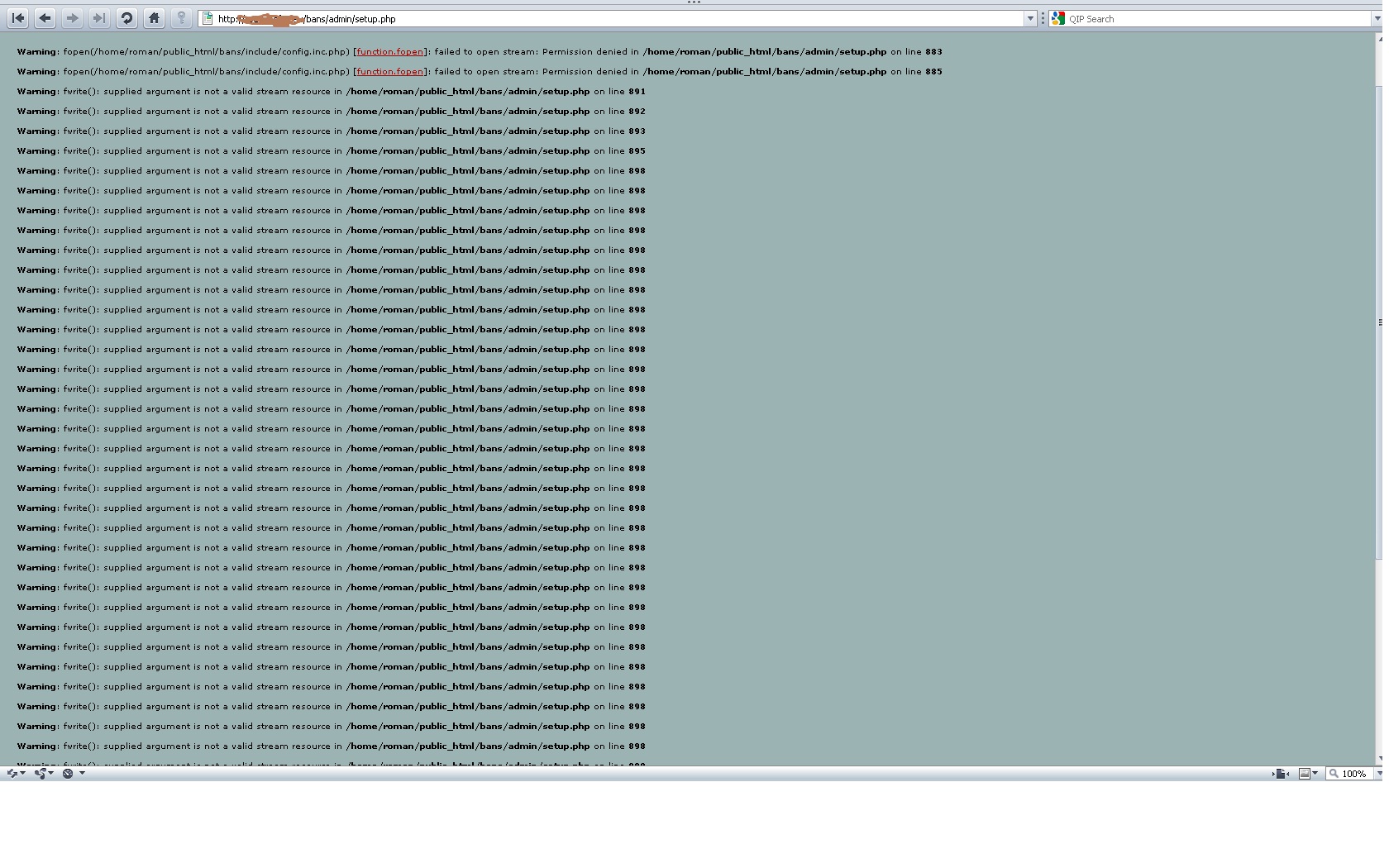
Task: Go back to the previous page
Action: (x=45, y=18)
